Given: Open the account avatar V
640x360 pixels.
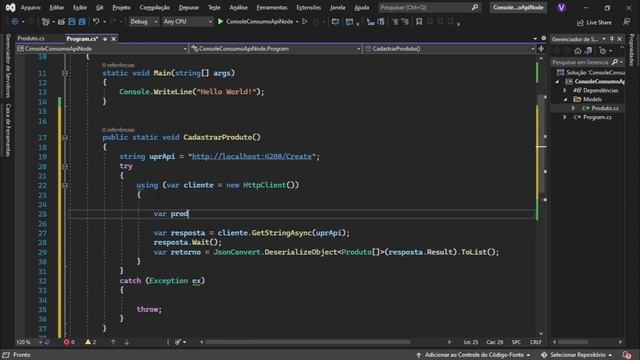Looking at the screenshot, I should pyautogui.click(x=561, y=7).
